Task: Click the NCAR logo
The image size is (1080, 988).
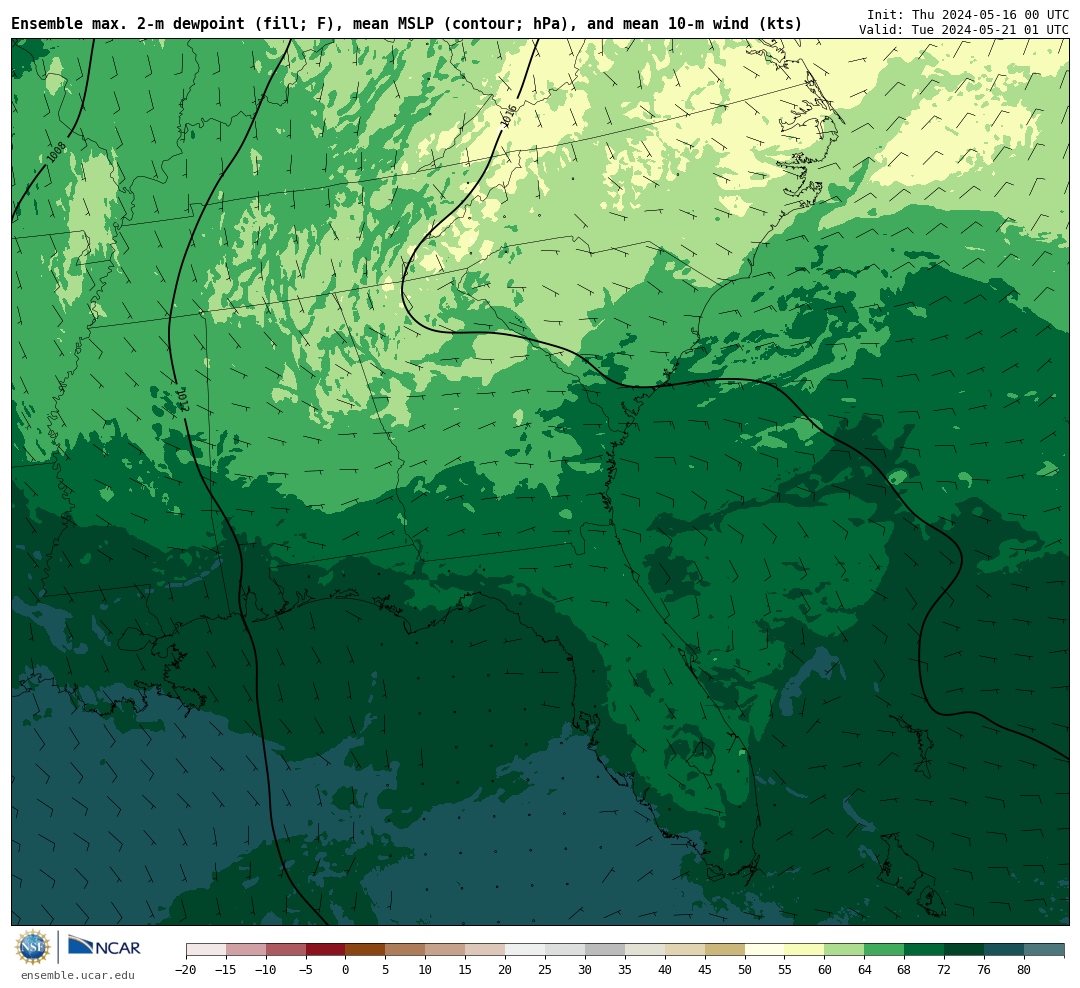Action: 104,946
